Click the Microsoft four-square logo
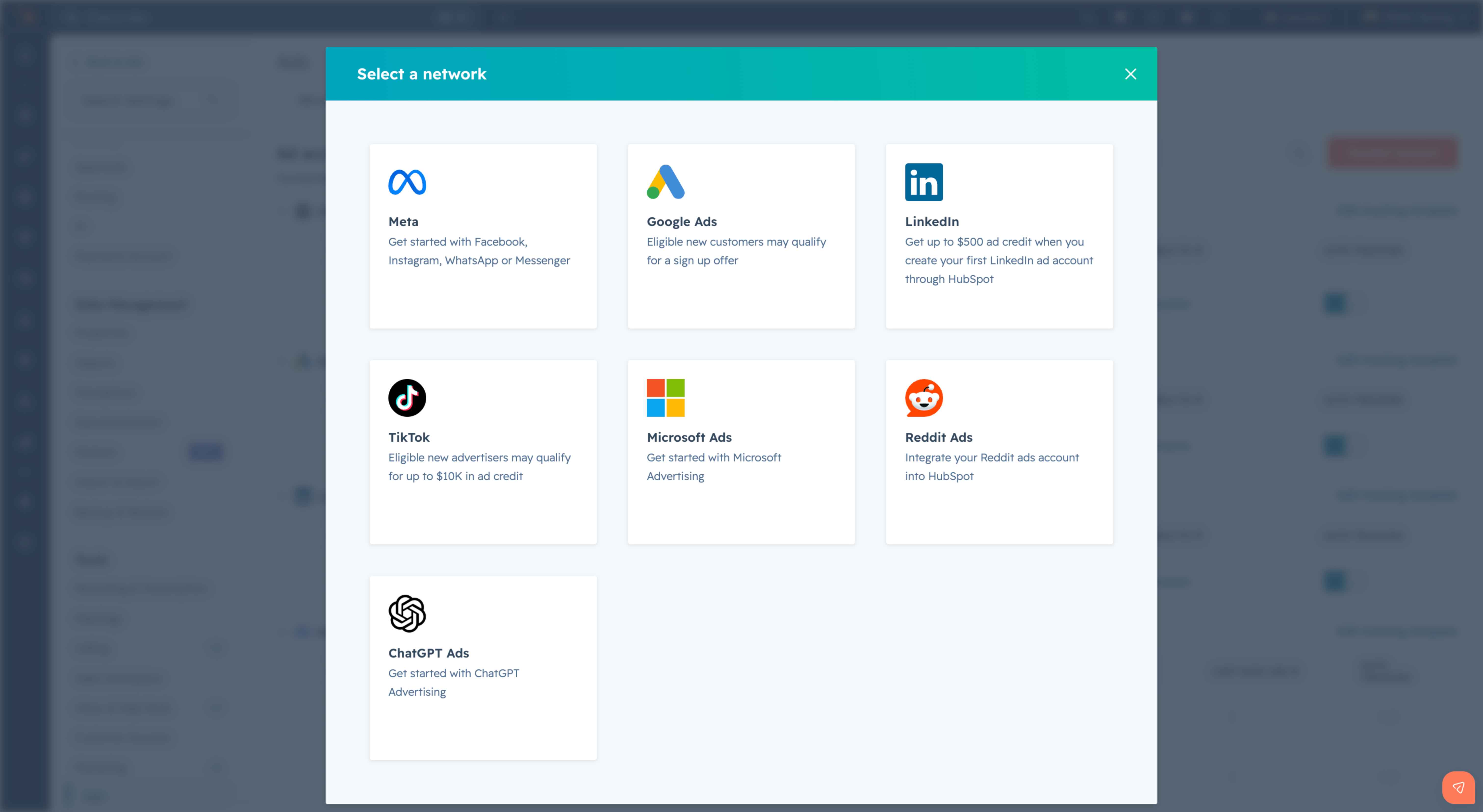This screenshot has height=812, width=1483. point(665,398)
